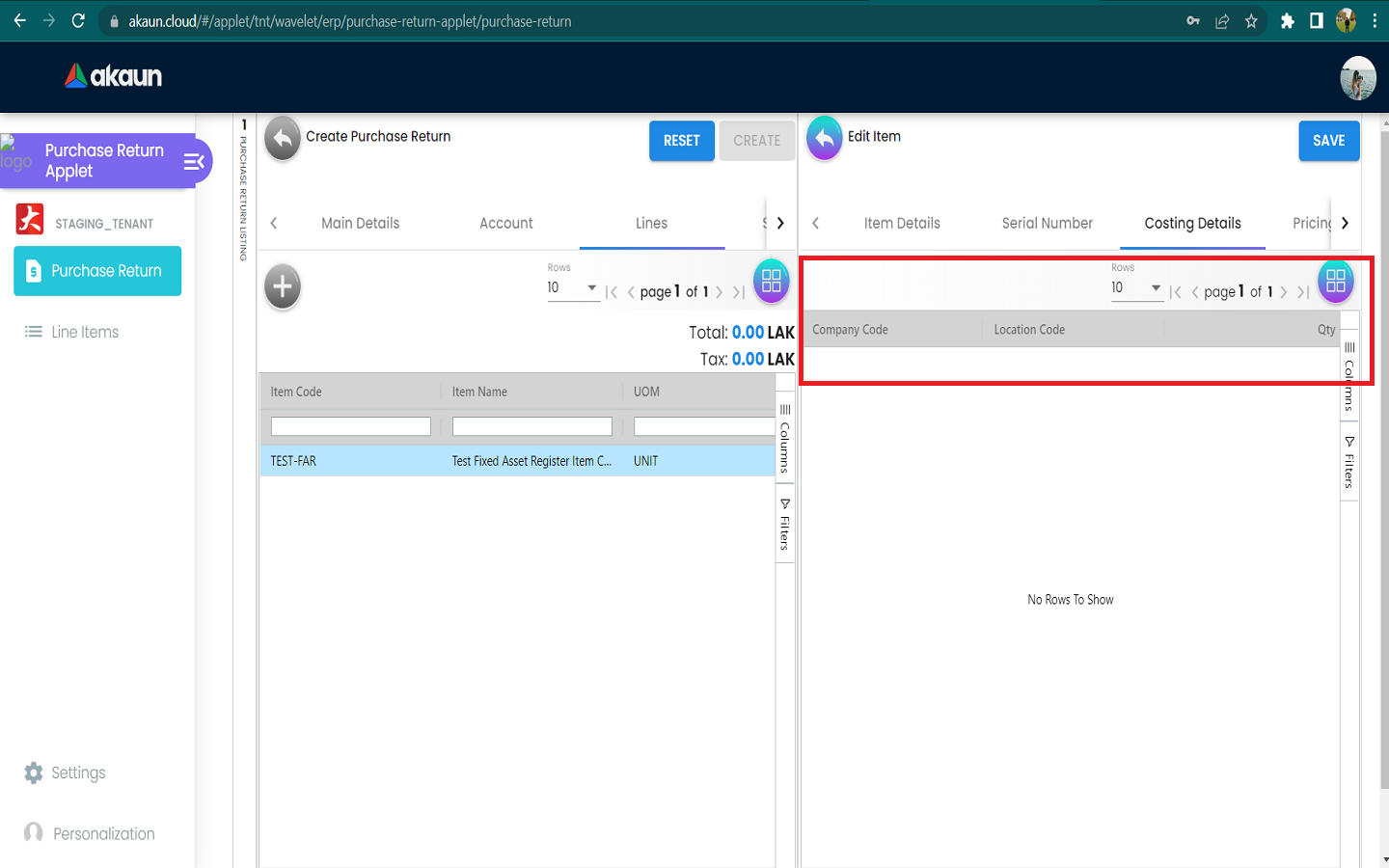Screen dimensions: 1389x868
Task: Open the grid view icon in Costing Details
Action: (x=1336, y=281)
